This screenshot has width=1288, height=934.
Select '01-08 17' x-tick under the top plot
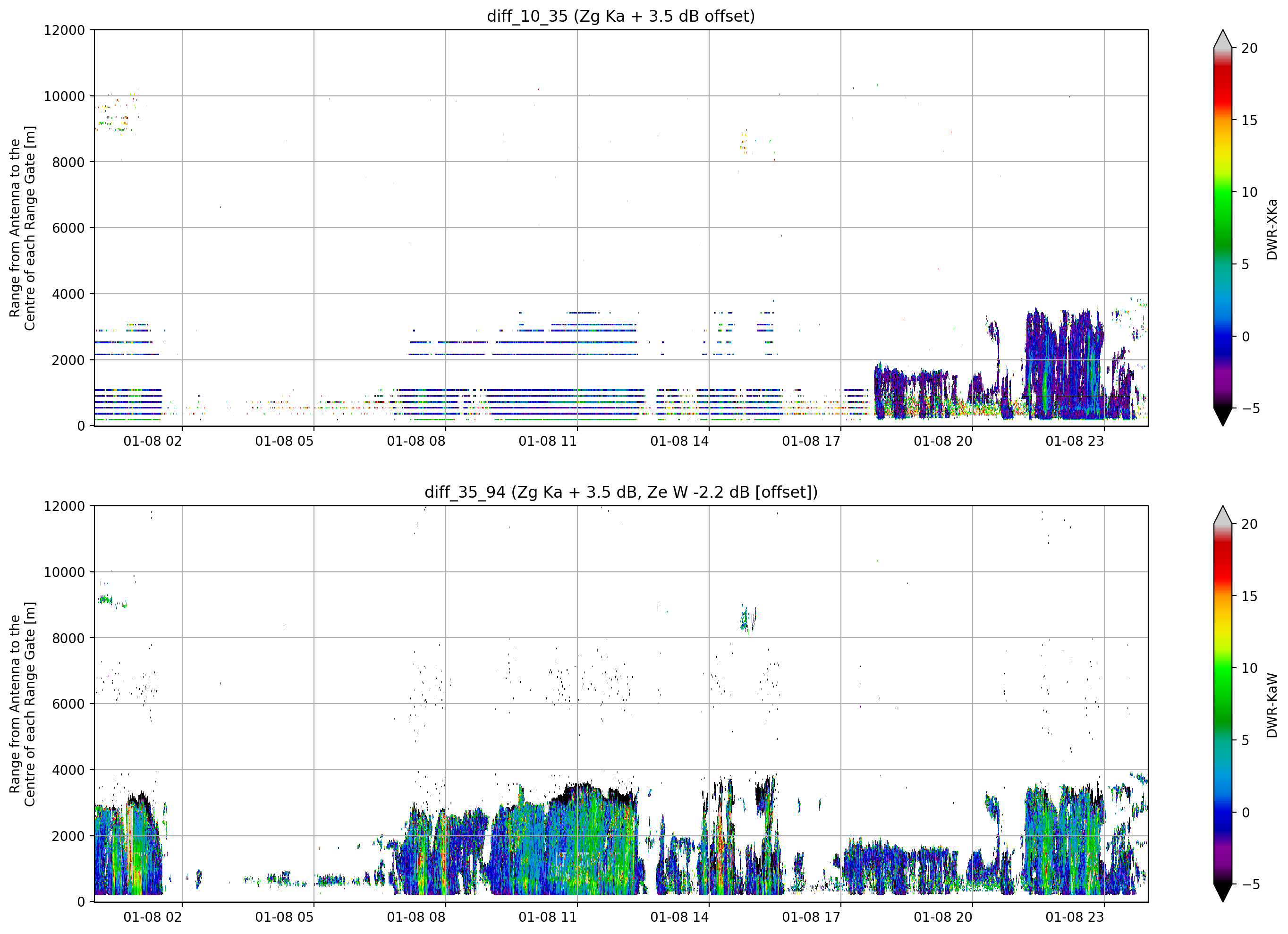pos(812,442)
